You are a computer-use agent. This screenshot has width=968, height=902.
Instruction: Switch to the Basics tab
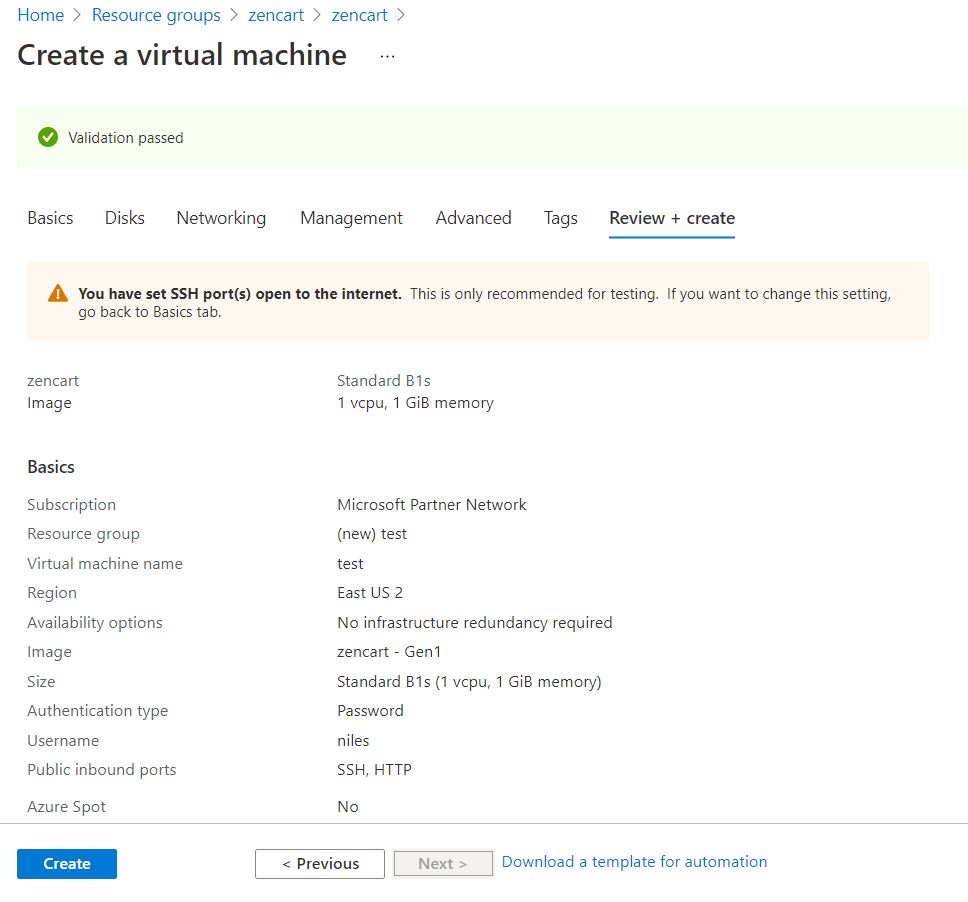pyautogui.click(x=50, y=218)
